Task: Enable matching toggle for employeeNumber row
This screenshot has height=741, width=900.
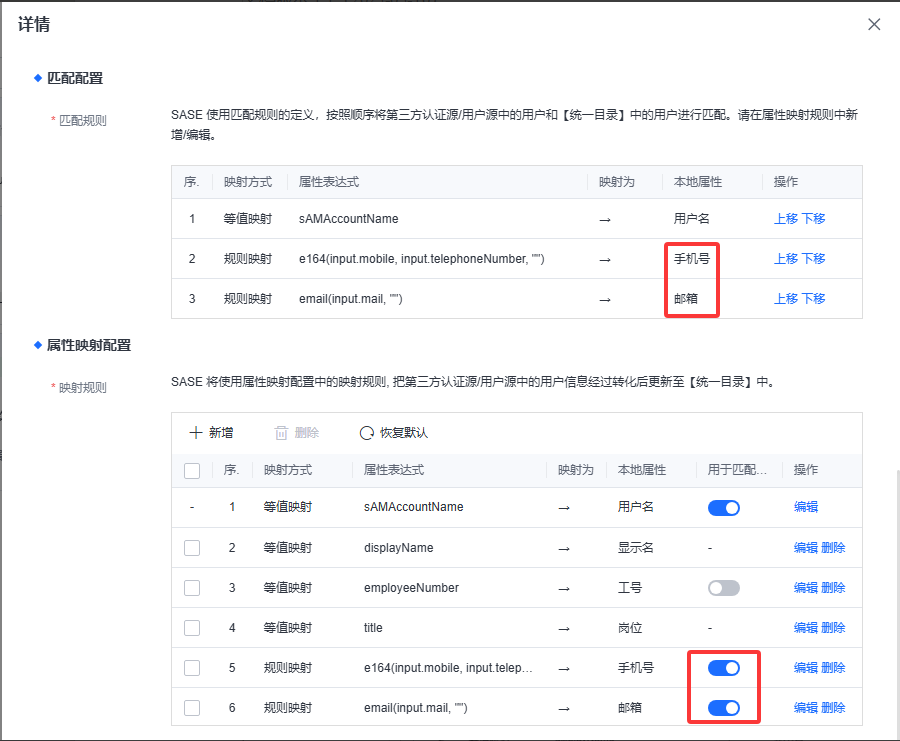Action: [723, 588]
